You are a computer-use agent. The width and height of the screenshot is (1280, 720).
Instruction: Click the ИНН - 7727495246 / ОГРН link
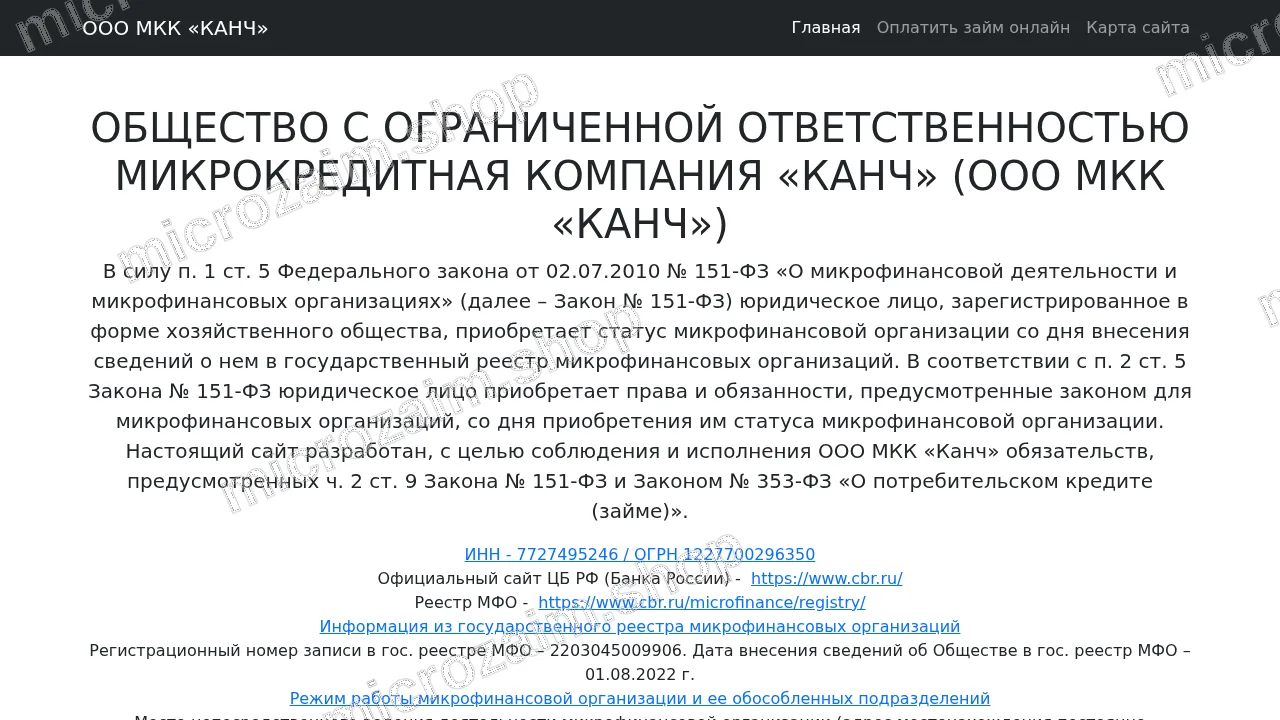pos(640,555)
